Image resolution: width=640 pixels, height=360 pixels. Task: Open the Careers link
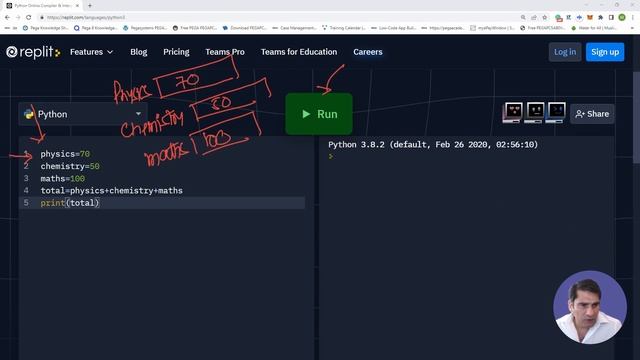tap(368, 52)
